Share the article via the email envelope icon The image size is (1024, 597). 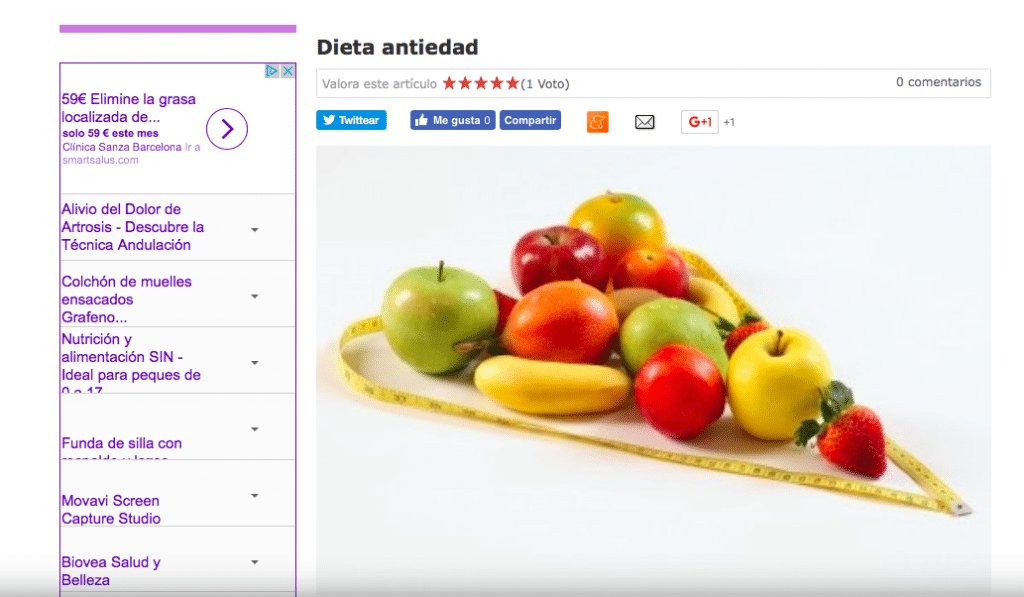coord(645,122)
